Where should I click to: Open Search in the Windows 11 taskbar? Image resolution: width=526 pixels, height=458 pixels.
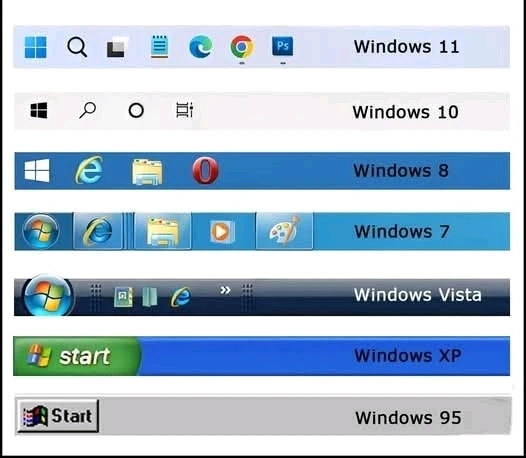pos(77,47)
